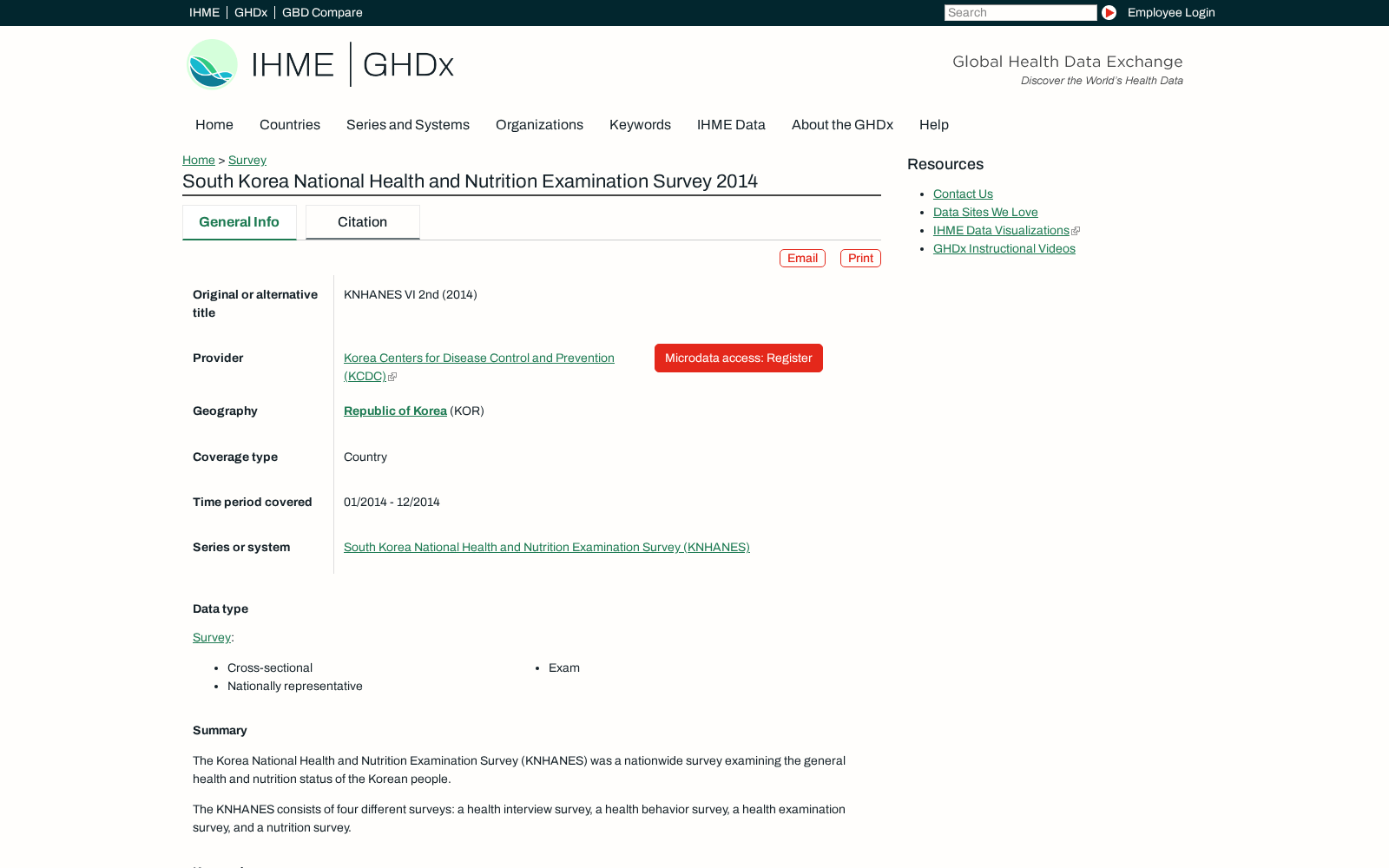This screenshot has width=1389, height=868.
Task: Select the General Info tab
Action: pos(240,222)
